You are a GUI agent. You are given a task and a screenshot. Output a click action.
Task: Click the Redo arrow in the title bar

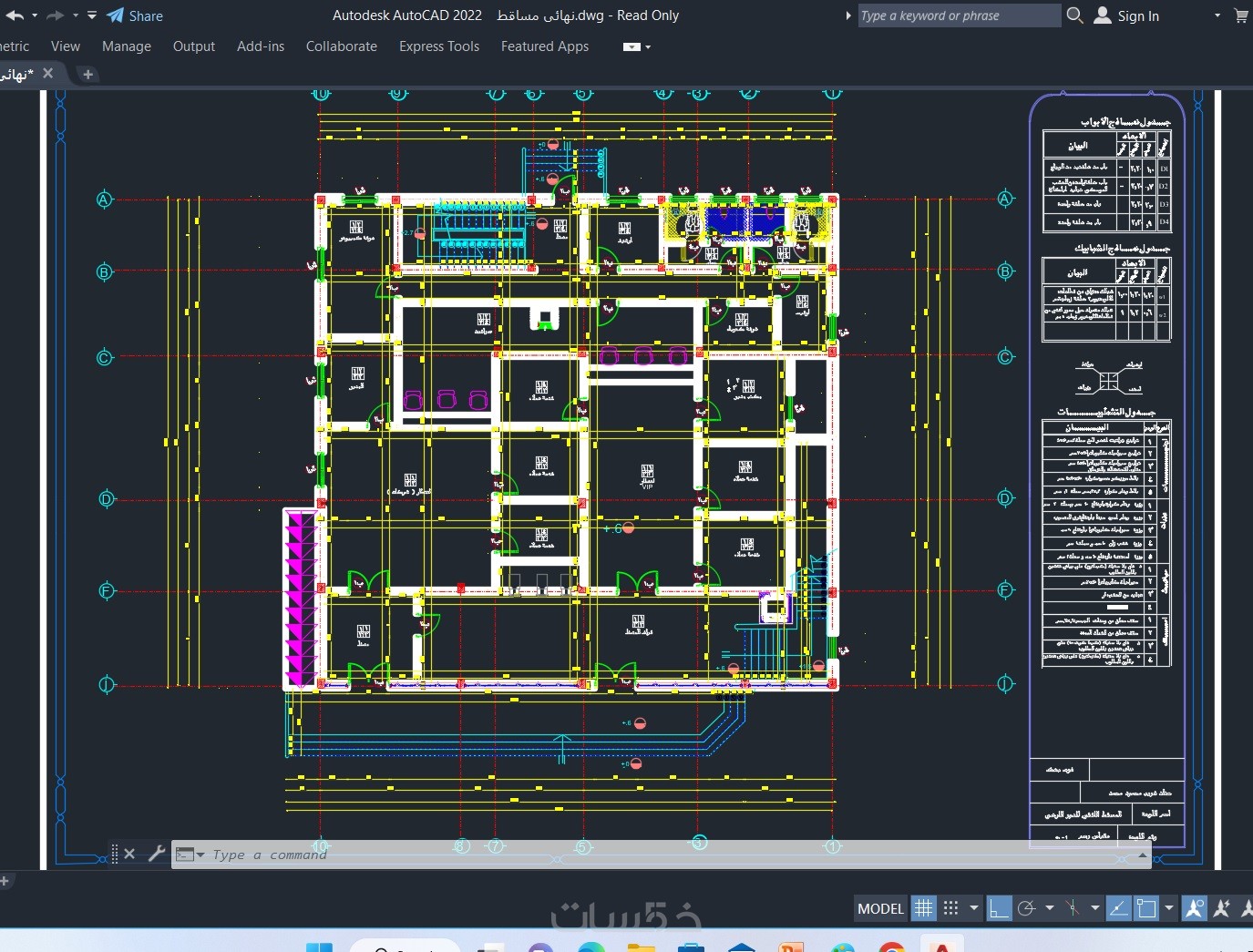pos(55,15)
